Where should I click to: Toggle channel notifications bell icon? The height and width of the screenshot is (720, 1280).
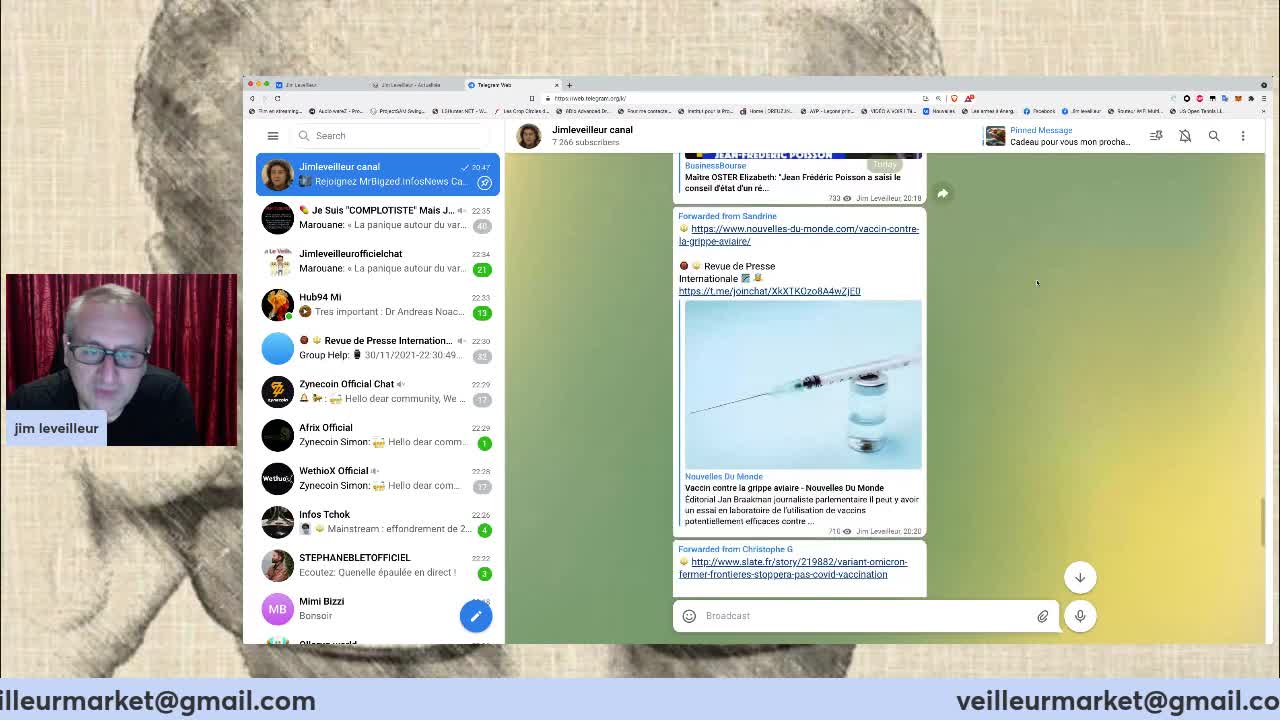[x=1185, y=136]
